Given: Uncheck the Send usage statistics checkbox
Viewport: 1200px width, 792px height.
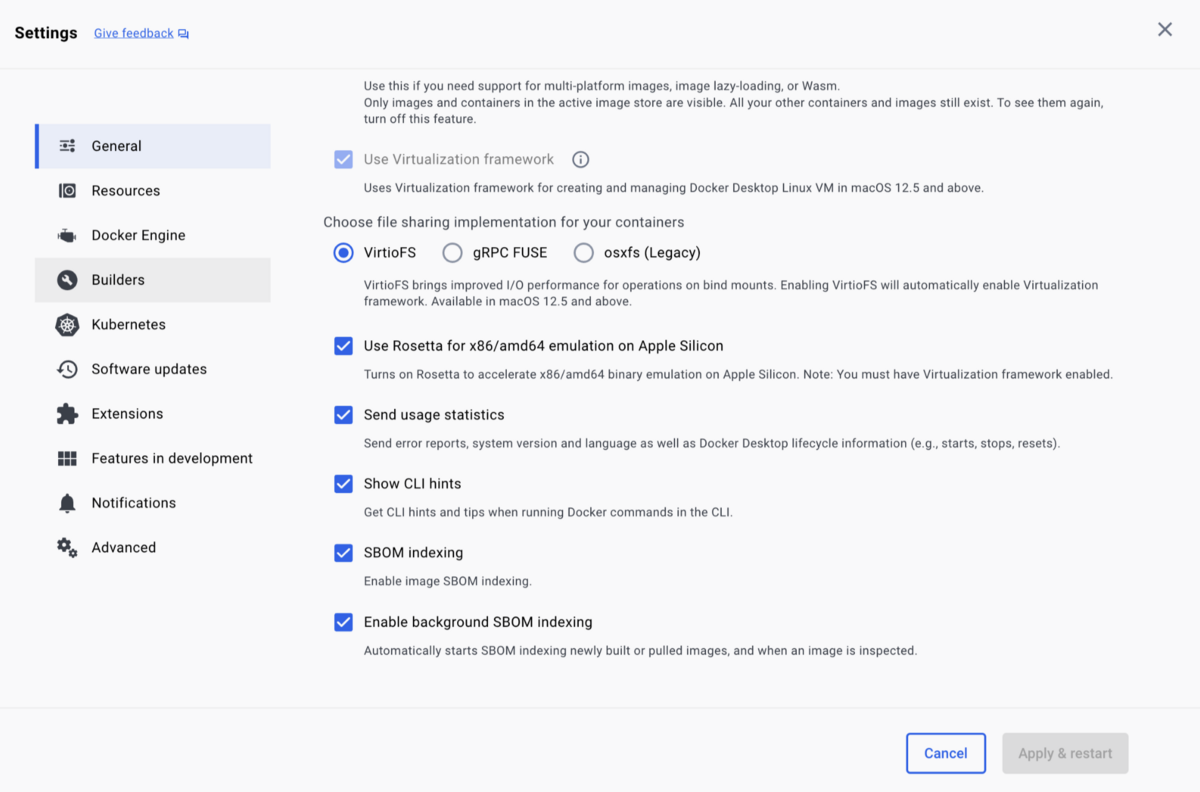Looking at the screenshot, I should click(x=343, y=415).
